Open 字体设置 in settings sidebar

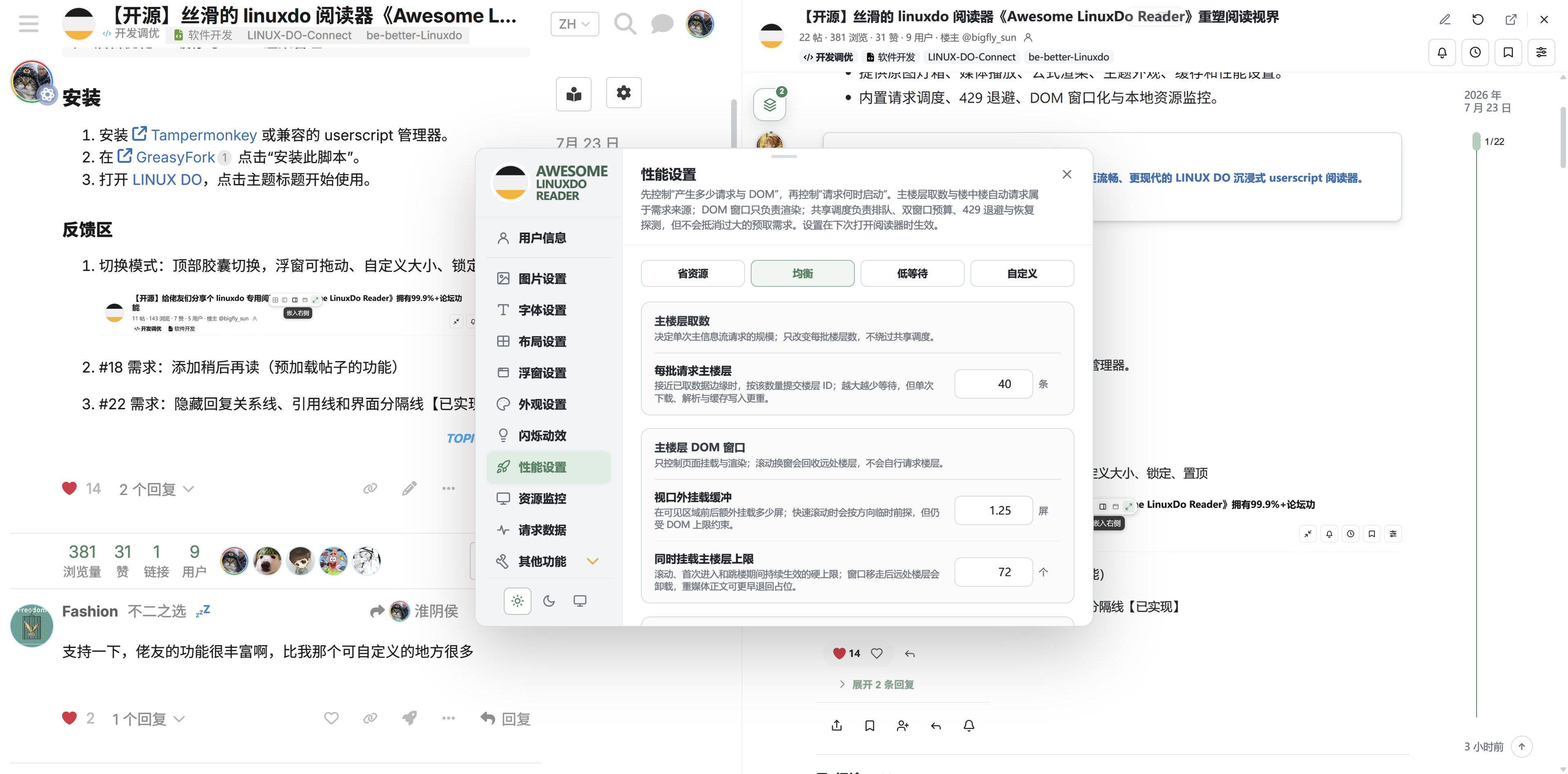coord(548,310)
